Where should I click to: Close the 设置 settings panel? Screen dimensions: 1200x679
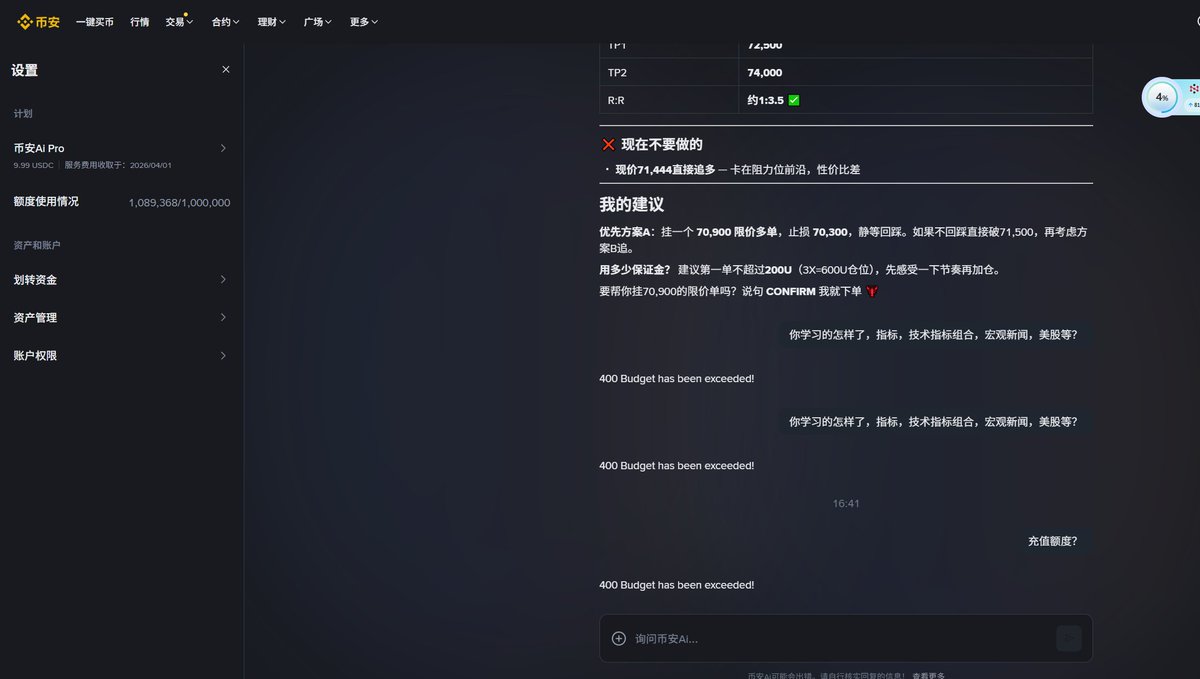225,69
